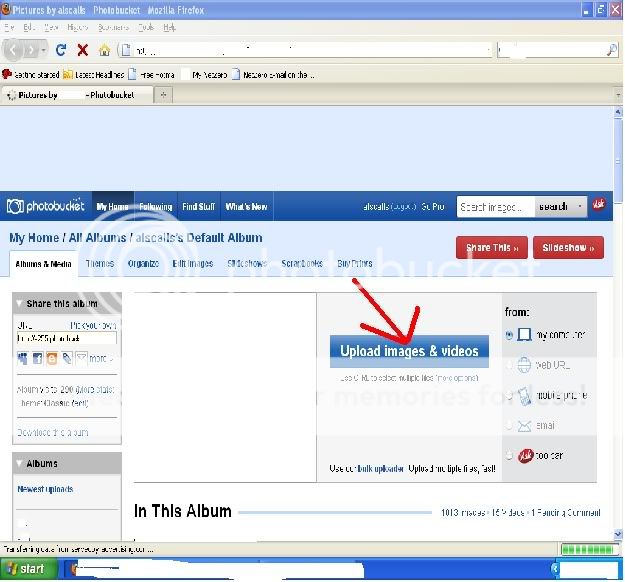Open a new tab with plus button
This screenshot has width=625, height=582.
[x=163, y=95]
